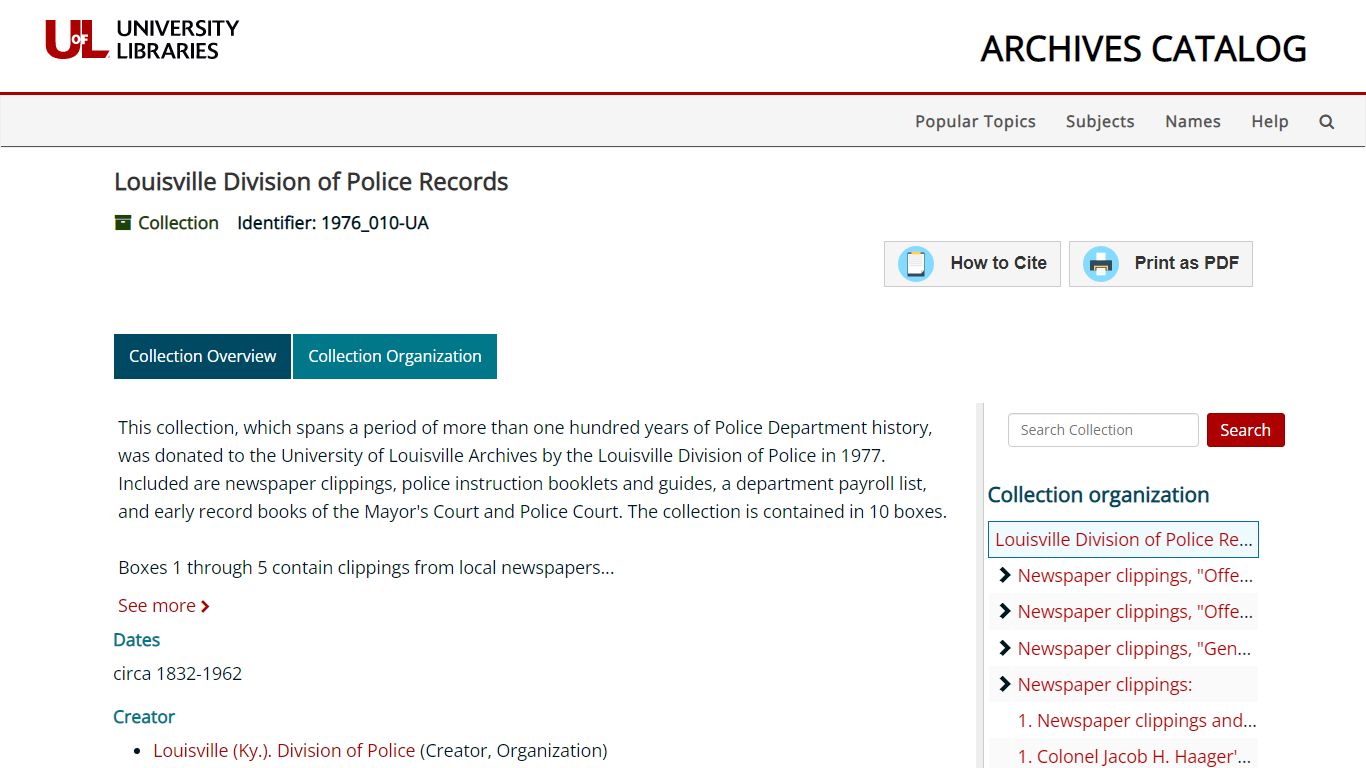The height and width of the screenshot is (768, 1366).
Task: Click the date value circa 1832-1962
Action: click(x=178, y=673)
